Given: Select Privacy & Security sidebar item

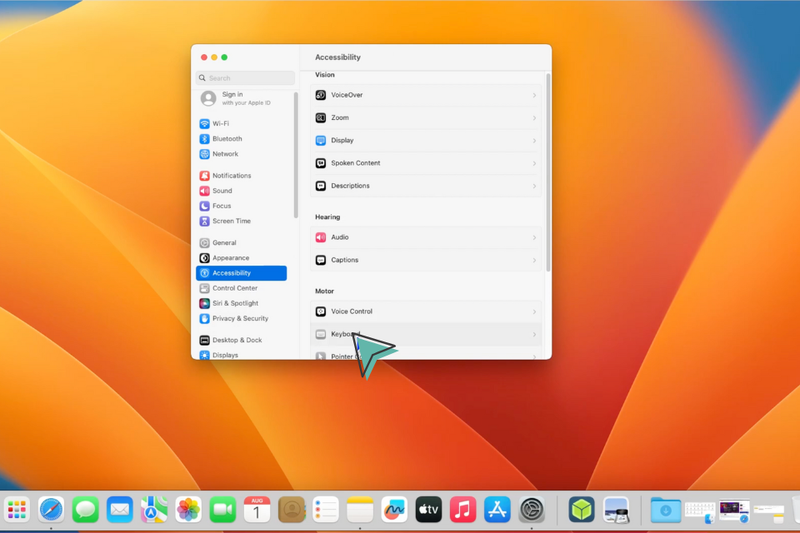Looking at the screenshot, I should point(241,319).
